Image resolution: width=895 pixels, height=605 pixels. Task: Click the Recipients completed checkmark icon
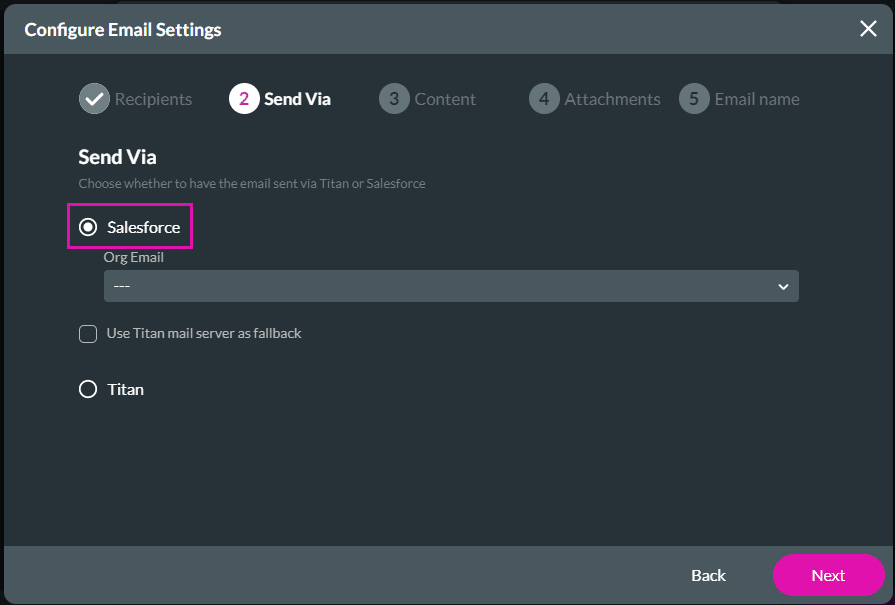point(92,98)
